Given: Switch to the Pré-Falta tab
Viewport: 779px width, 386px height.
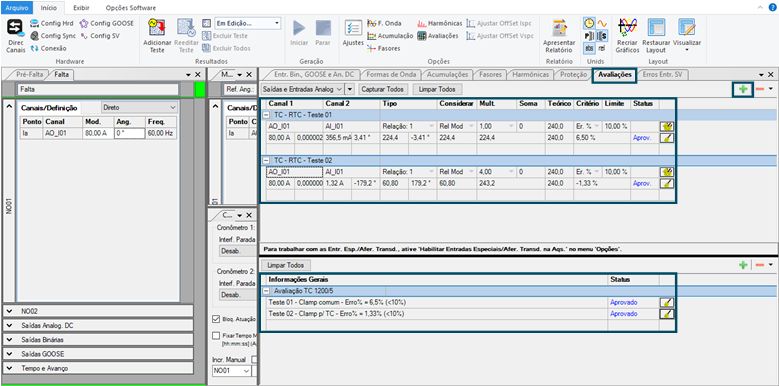Looking at the screenshot, I should (30, 75).
